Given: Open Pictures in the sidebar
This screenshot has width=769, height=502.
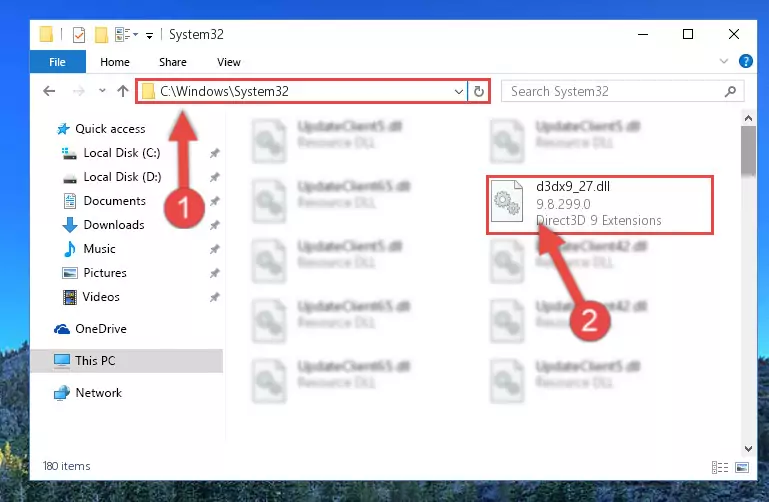Looking at the screenshot, I should pos(94,273).
